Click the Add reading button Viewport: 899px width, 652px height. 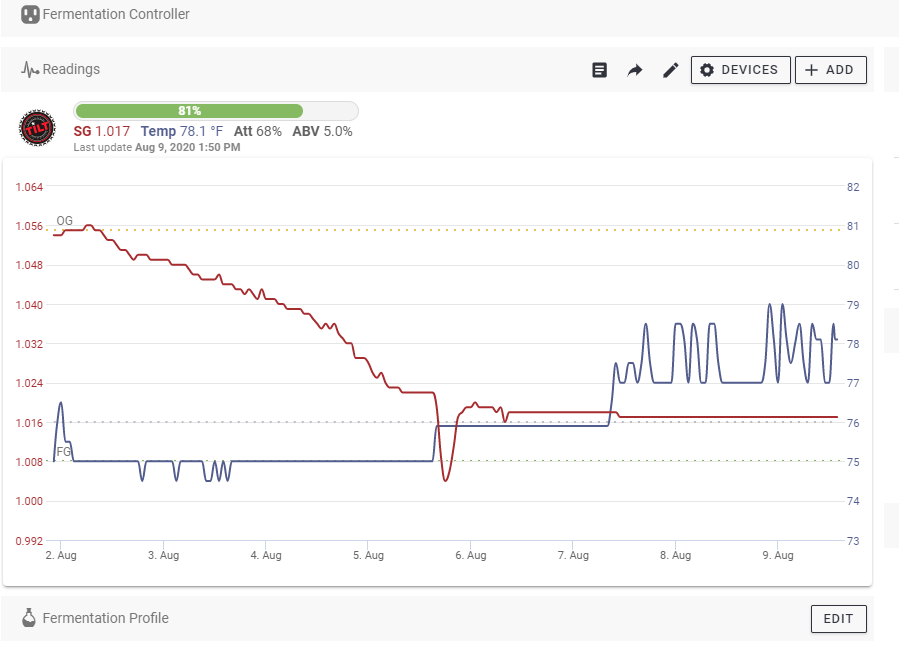pos(831,70)
